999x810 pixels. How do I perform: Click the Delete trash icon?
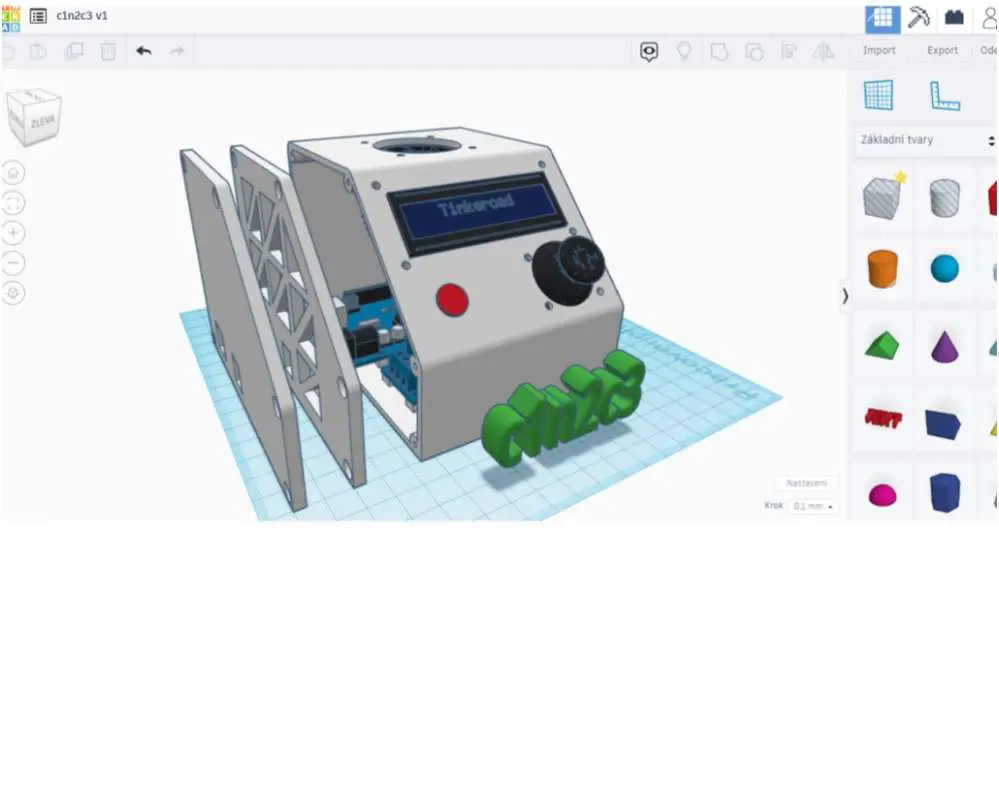108,51
